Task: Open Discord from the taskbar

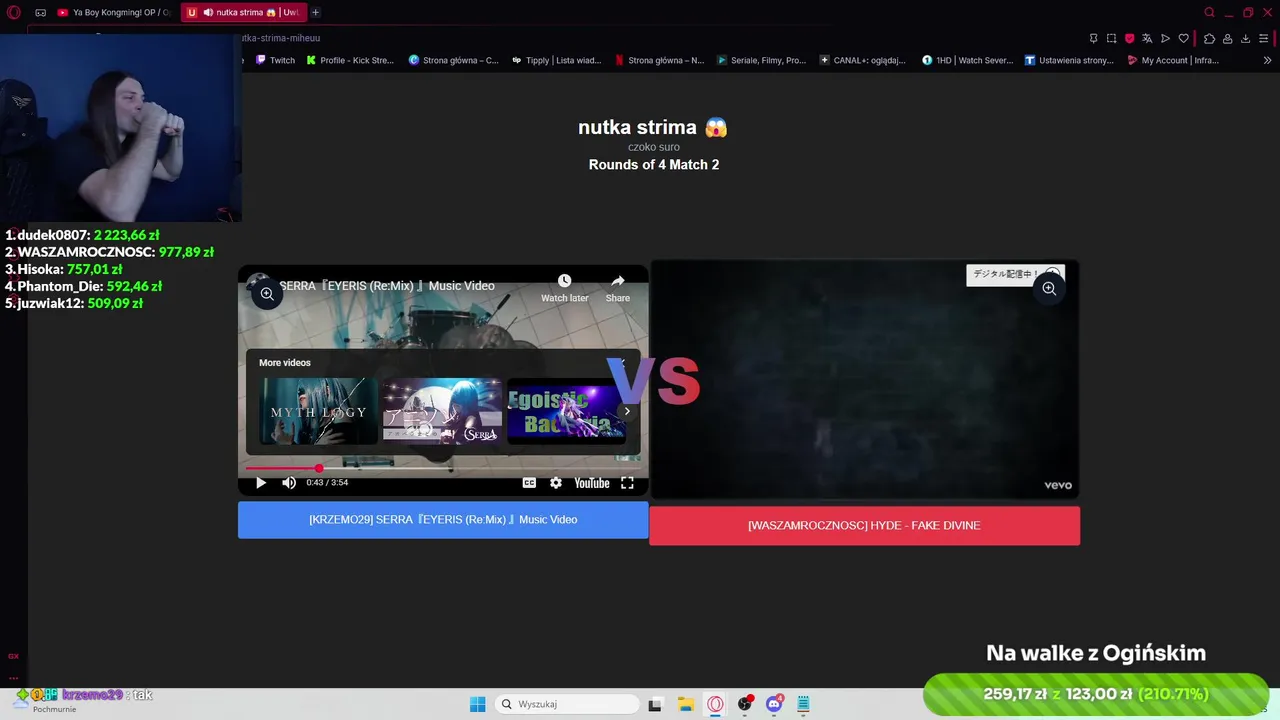Action: [774, 704]
